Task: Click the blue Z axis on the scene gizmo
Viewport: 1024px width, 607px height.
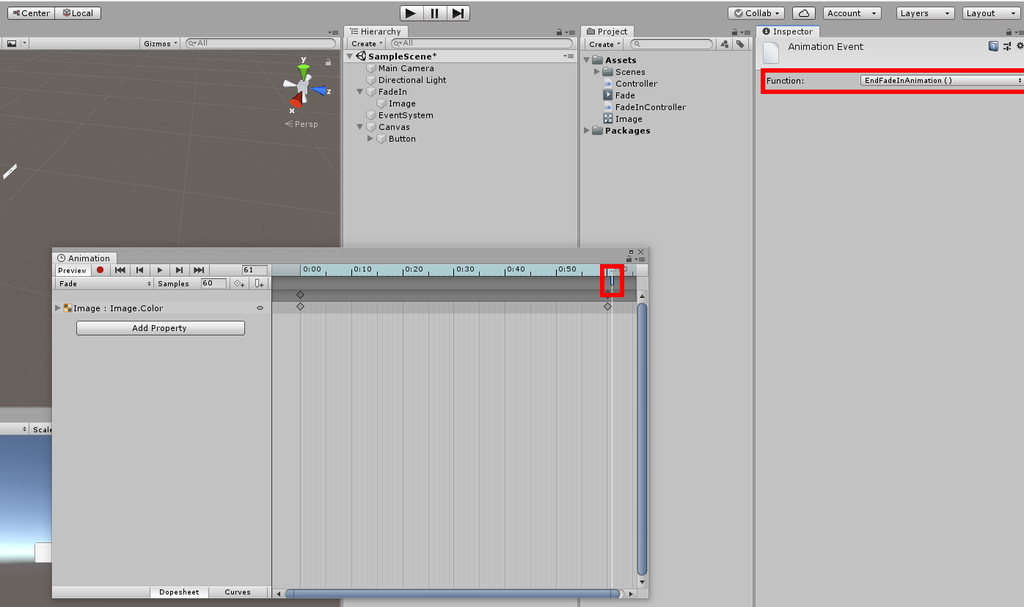Action: point(321,91)
